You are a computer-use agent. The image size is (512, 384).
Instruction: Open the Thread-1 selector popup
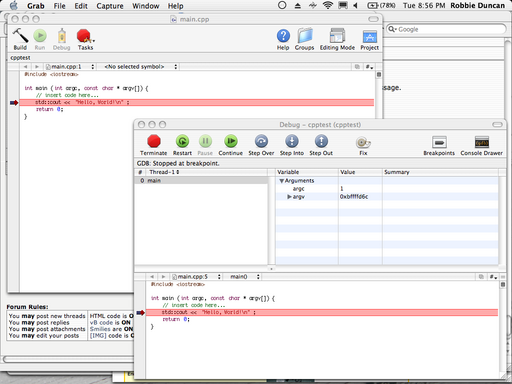coord(164,172)
